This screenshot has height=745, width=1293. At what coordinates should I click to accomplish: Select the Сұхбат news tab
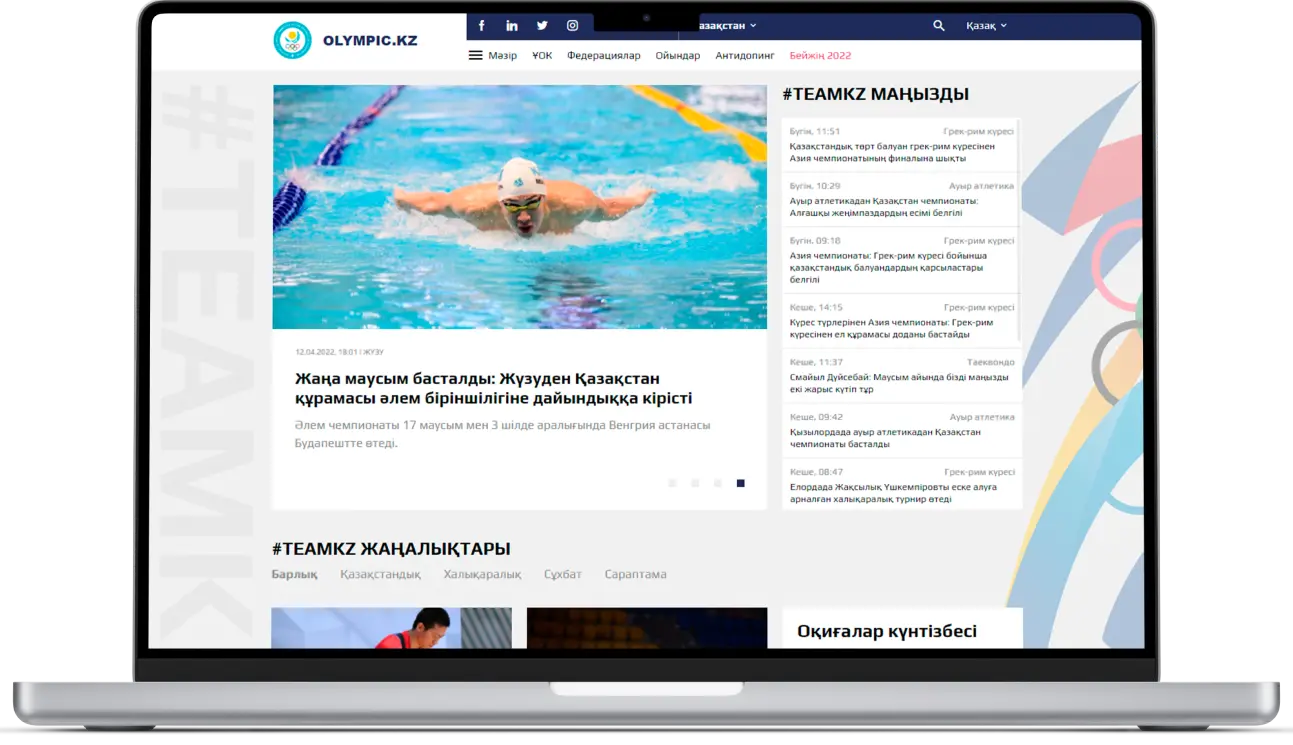[563, 575]
